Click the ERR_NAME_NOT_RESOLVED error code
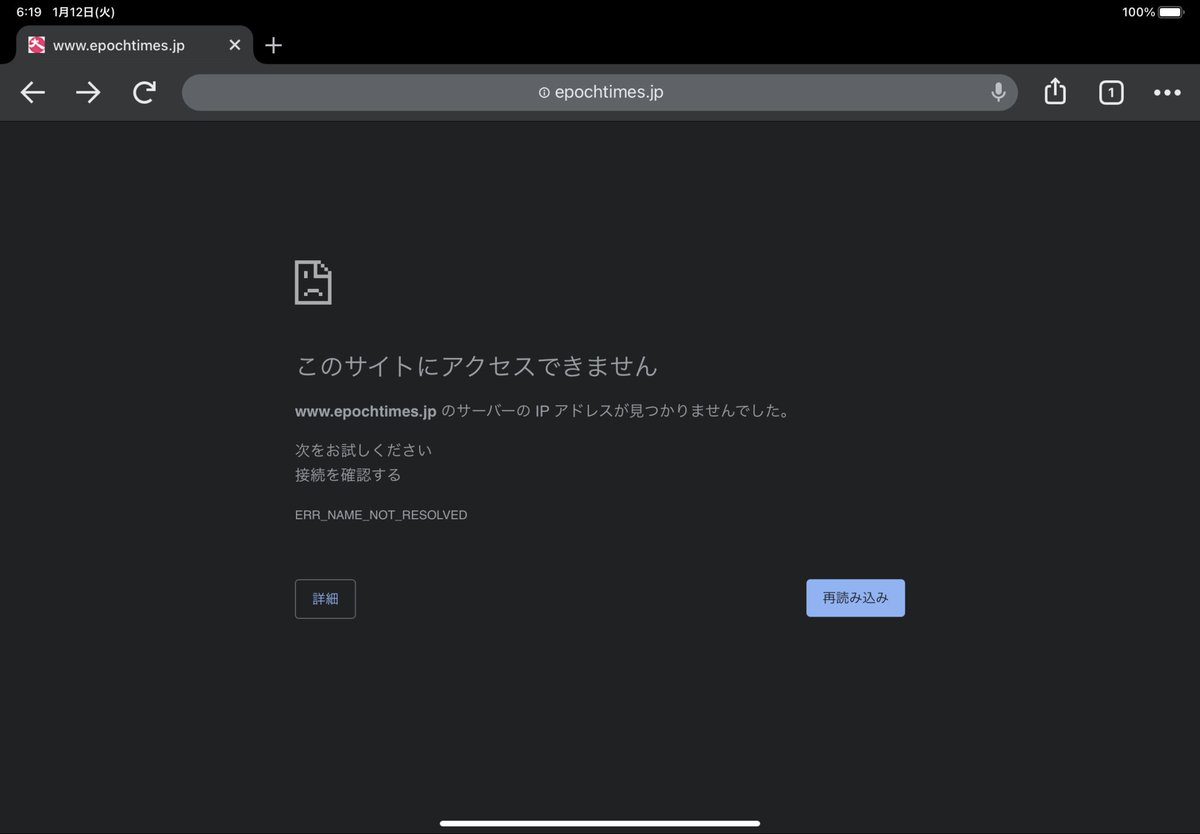1200x834 pixels. click(381, 515)
